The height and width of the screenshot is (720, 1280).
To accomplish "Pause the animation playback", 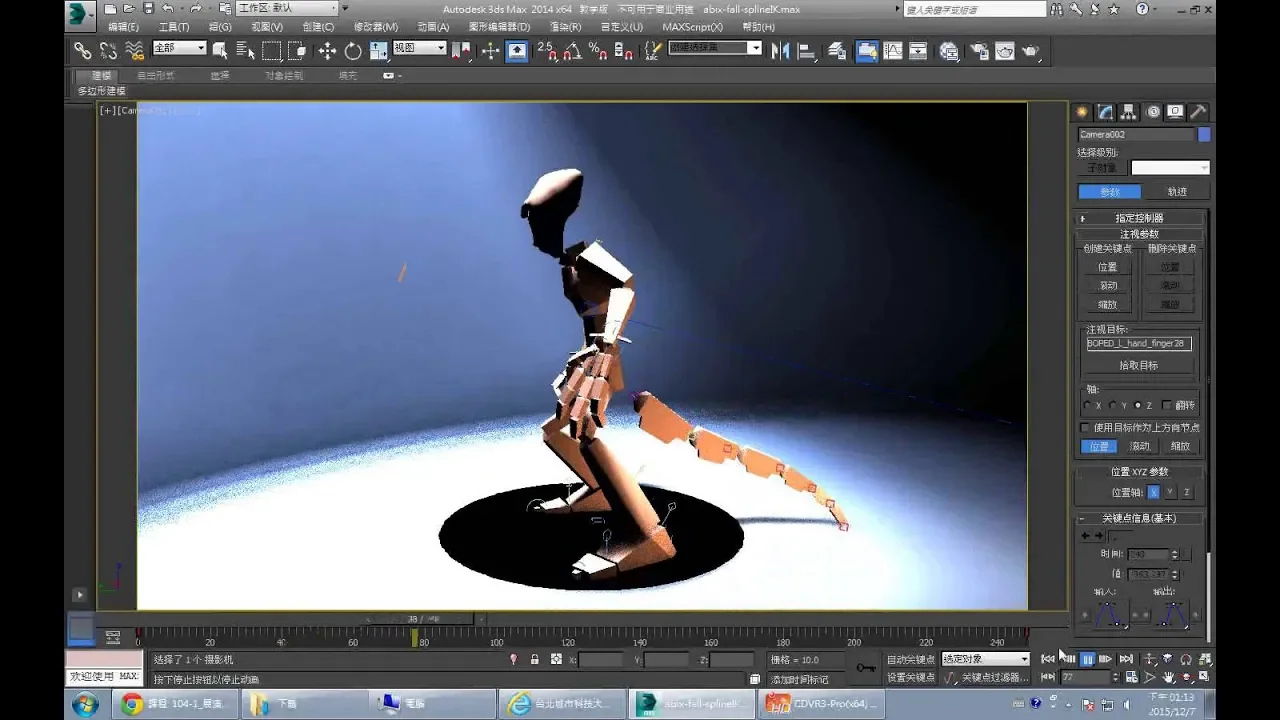I will pyautogui.click(x=1087, y=659).
